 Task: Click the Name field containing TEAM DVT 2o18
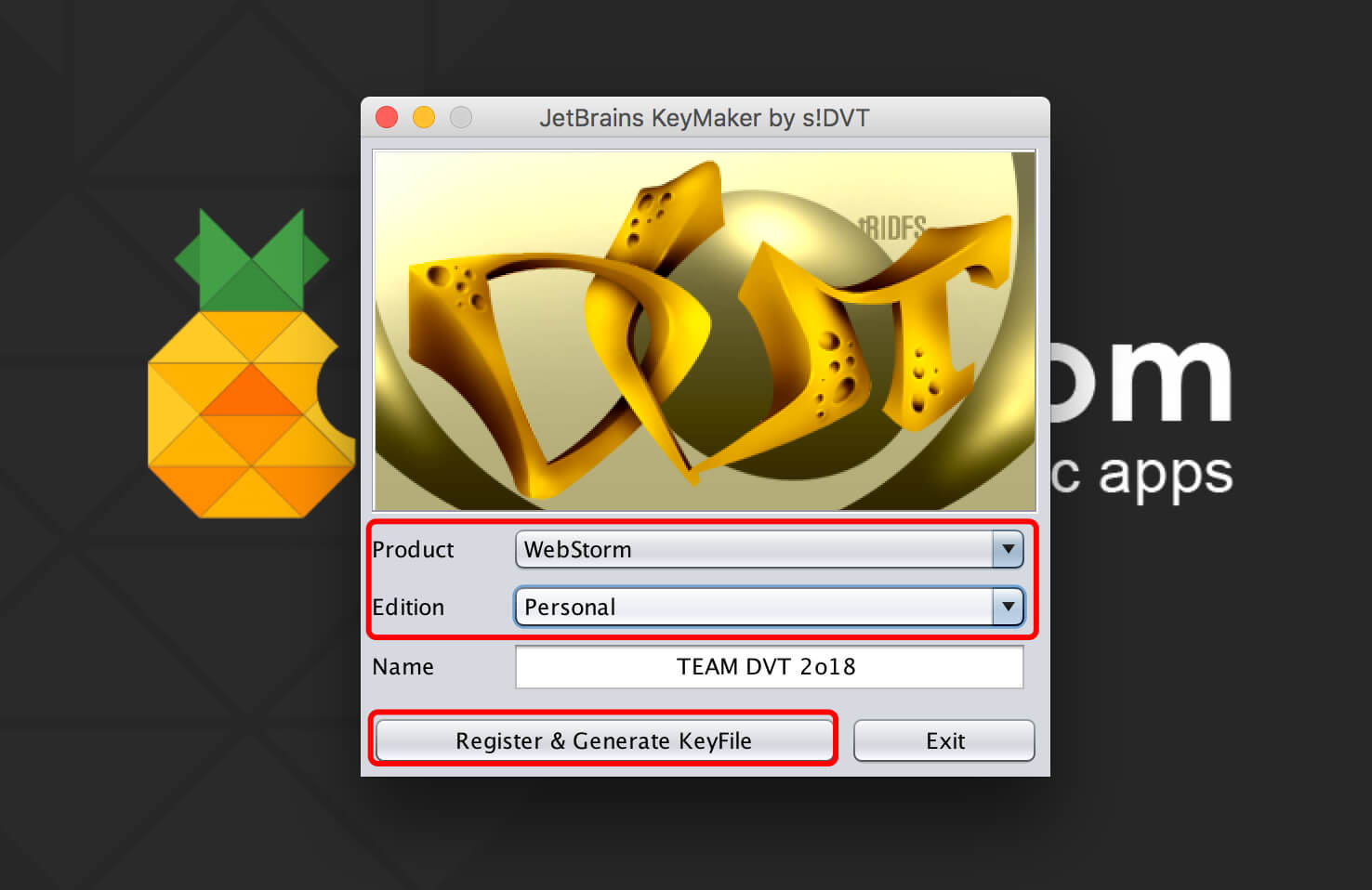[770, 666]
